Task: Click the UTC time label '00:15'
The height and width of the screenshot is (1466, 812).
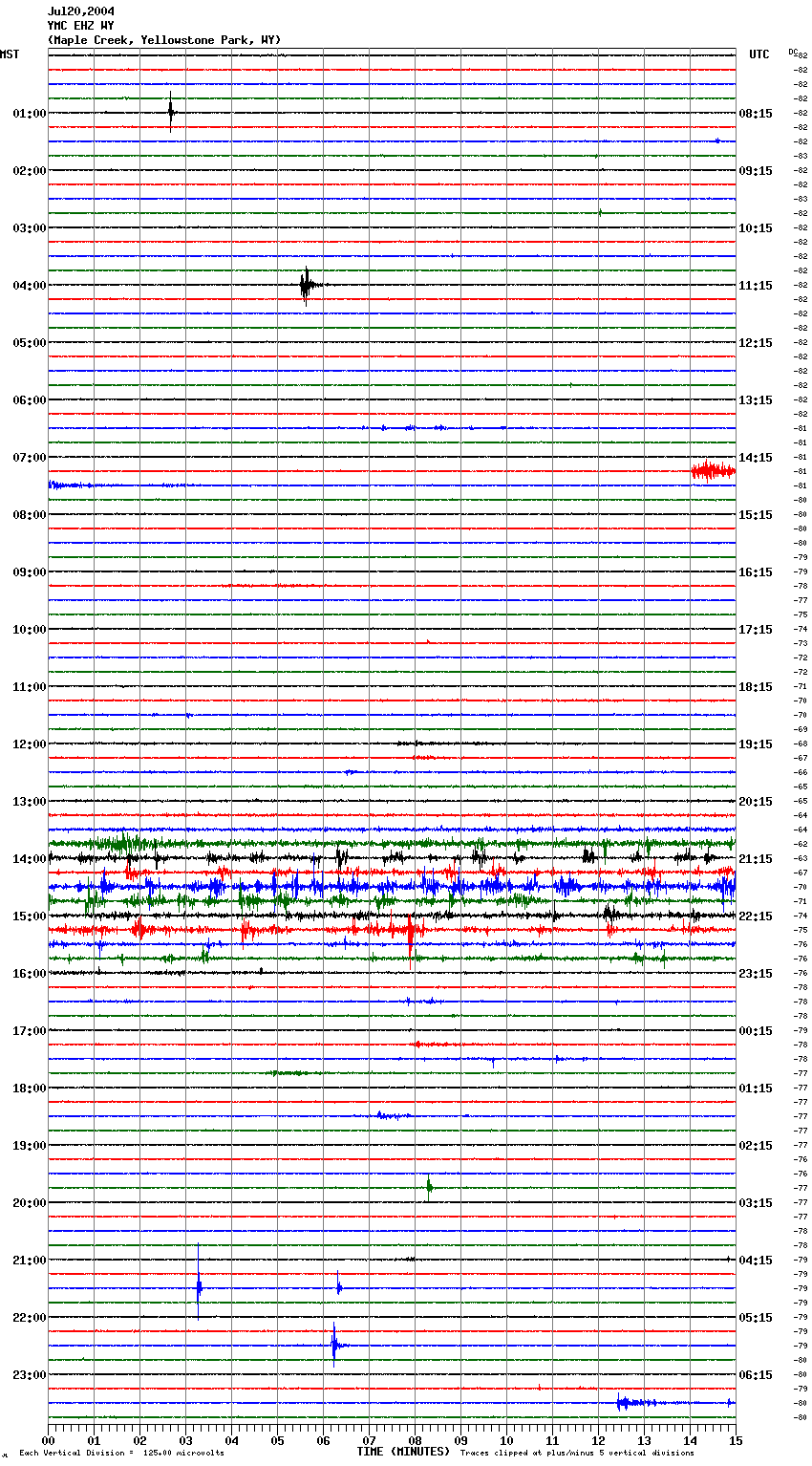Action: [x=756, y=1031]
